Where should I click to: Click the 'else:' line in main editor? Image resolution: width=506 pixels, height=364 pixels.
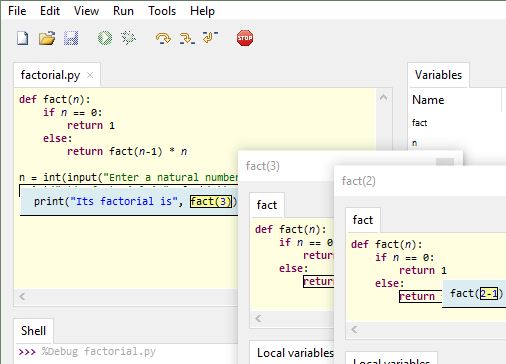57,138
